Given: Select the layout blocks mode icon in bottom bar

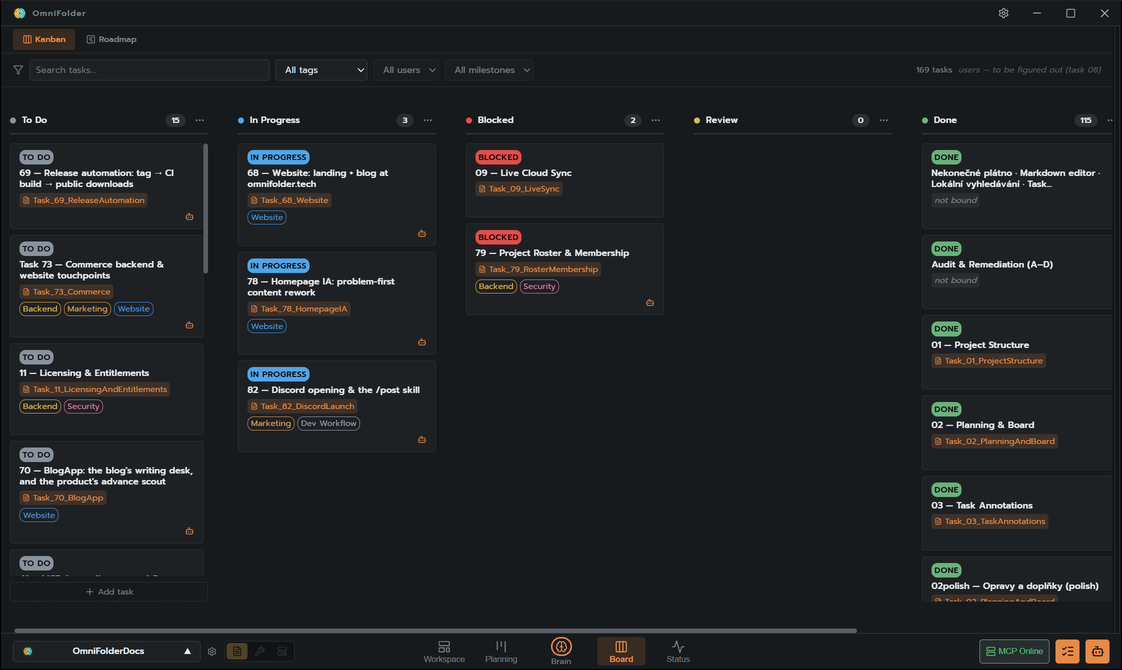Looking at the screenshot, I should [283, 651].
